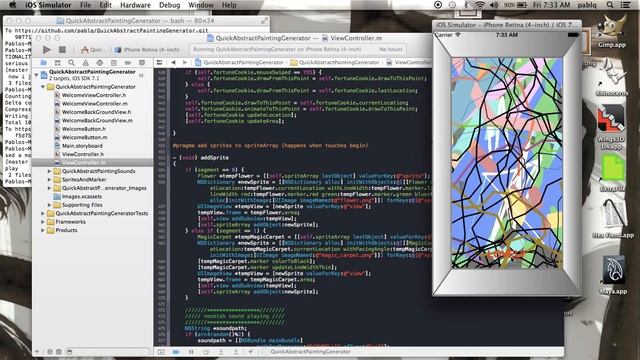Click the Xcode Stop button
This screenshot has width=640, height=360.
pos(62,49)
